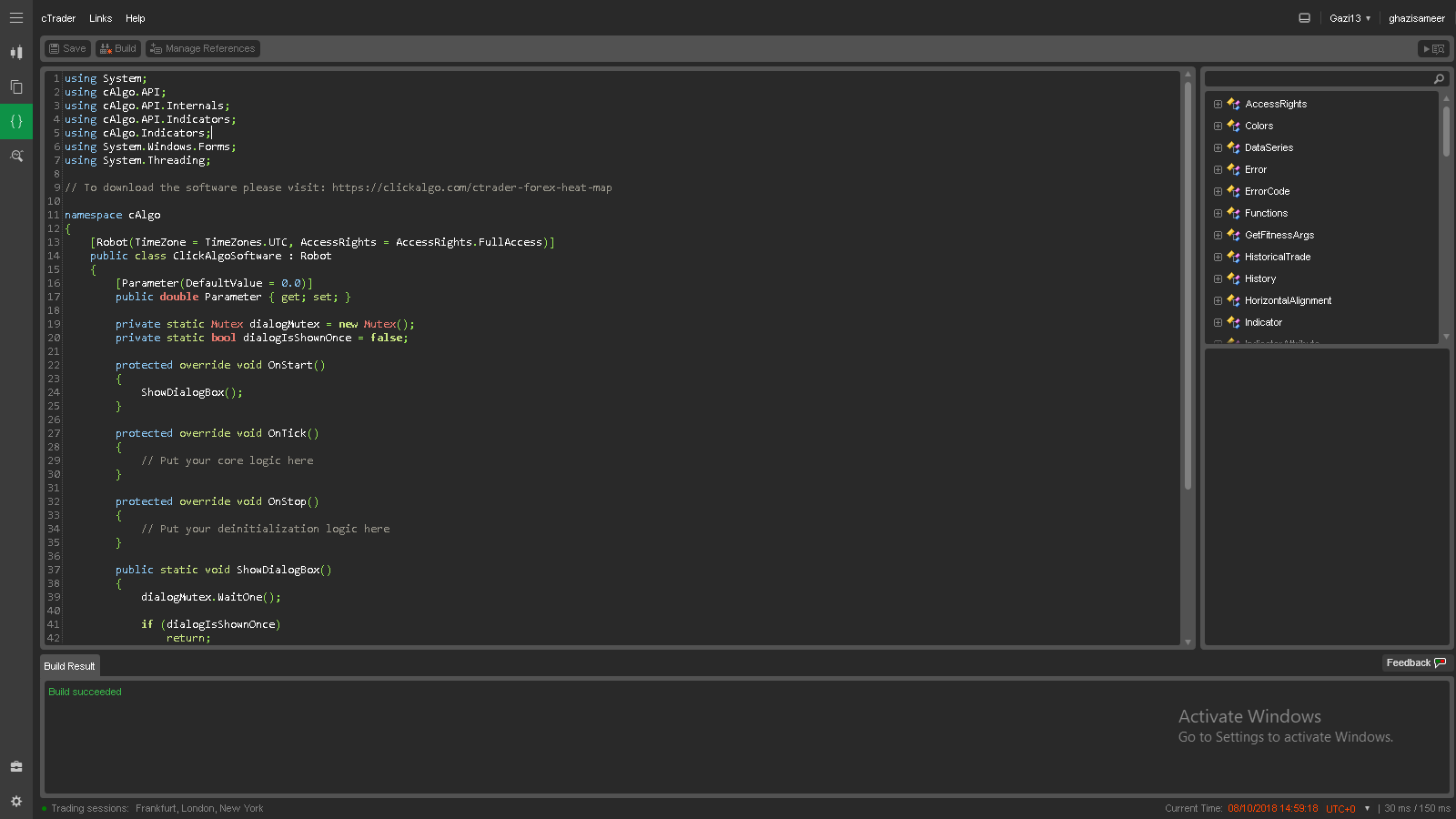The width and height of the screenshot is (1456, 819).
Task: Open the cTrader menu
Action: 58,18
